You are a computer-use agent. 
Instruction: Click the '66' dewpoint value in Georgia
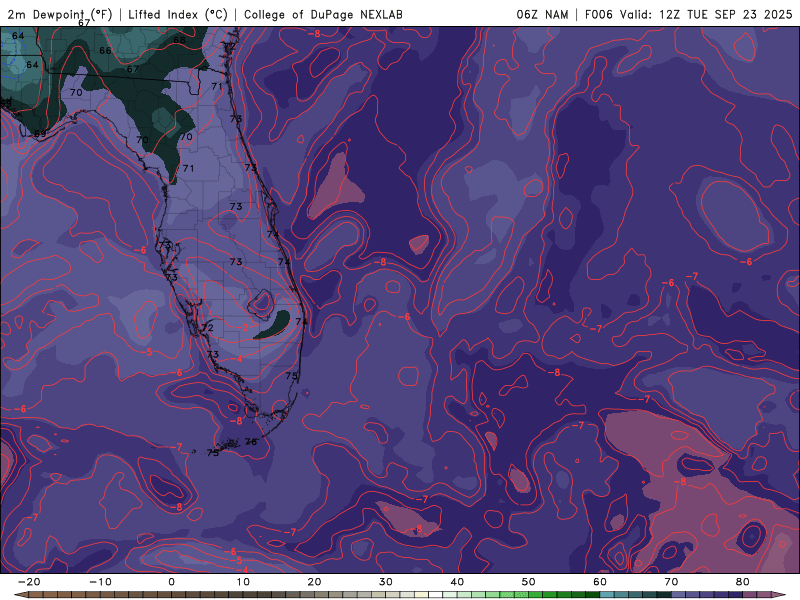point(105,51)
